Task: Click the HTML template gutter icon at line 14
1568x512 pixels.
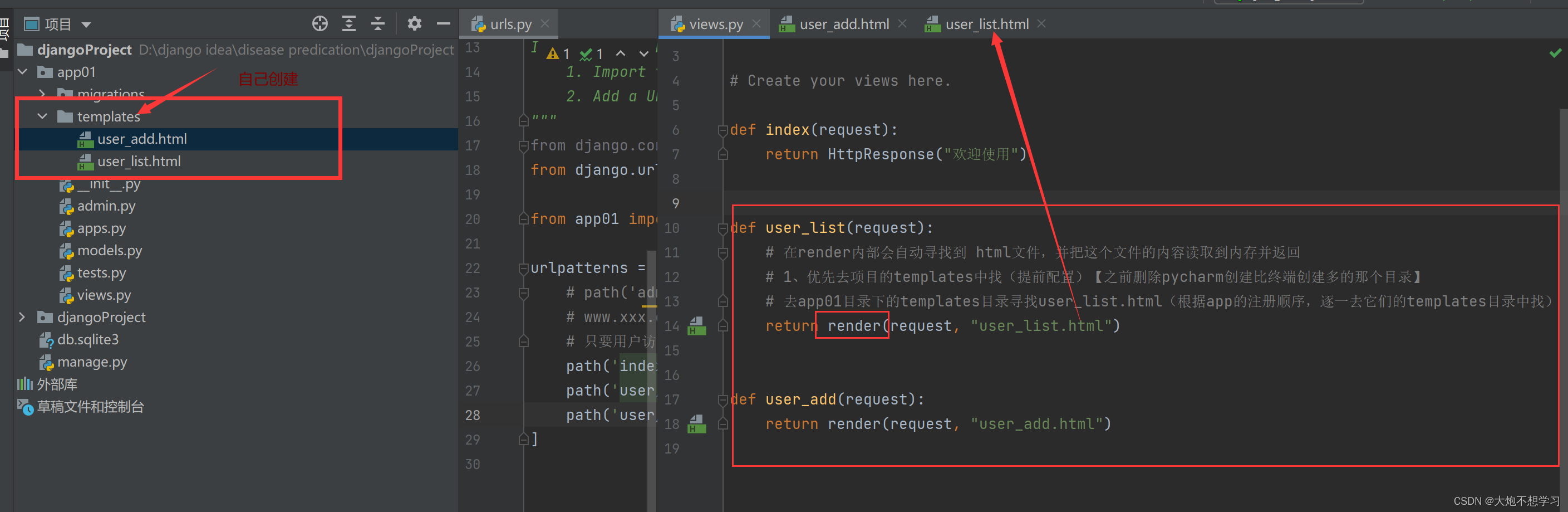Action: pyautogui.click(x=696, y=326)
